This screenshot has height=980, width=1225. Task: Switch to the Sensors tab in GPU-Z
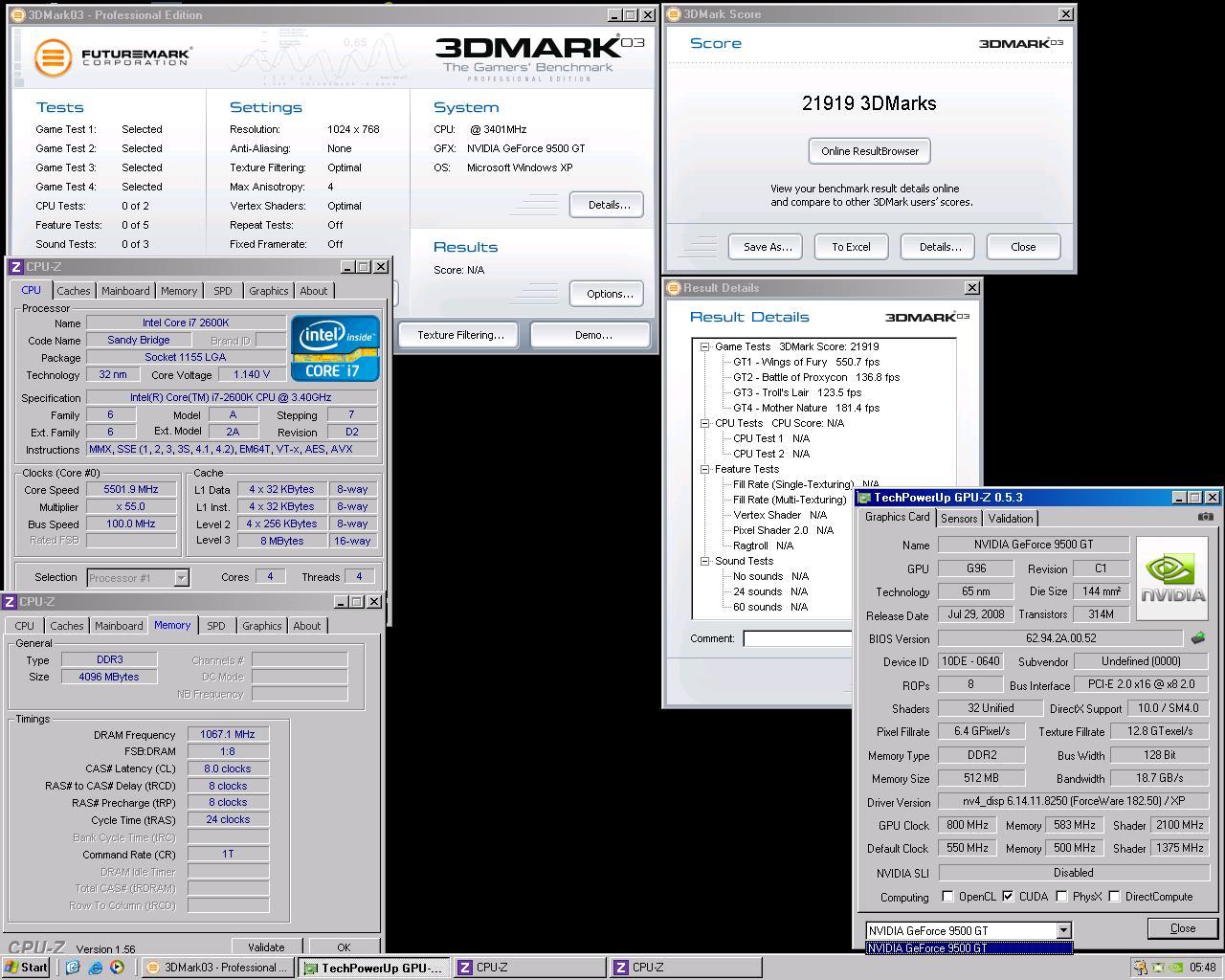[959, 519]
